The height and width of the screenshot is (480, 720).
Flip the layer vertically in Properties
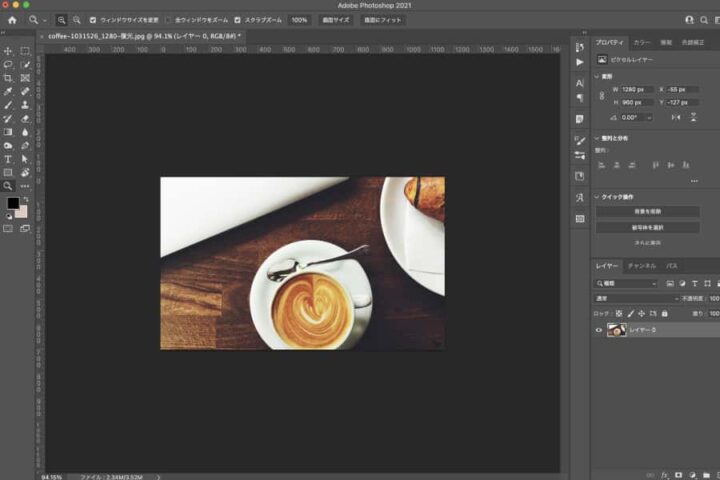point(693,118)
